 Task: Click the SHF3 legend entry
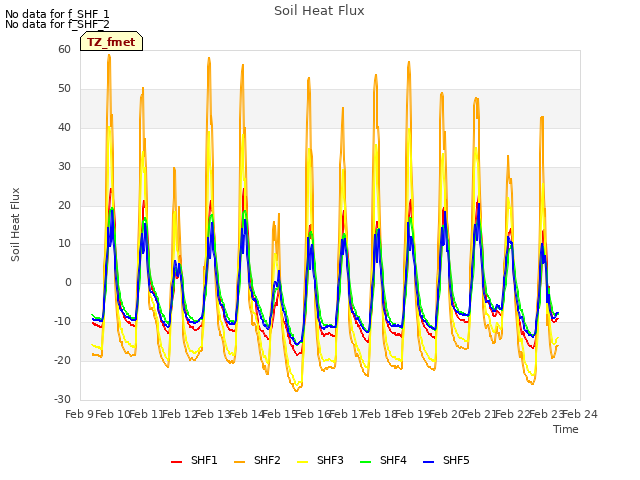[320, 460]
